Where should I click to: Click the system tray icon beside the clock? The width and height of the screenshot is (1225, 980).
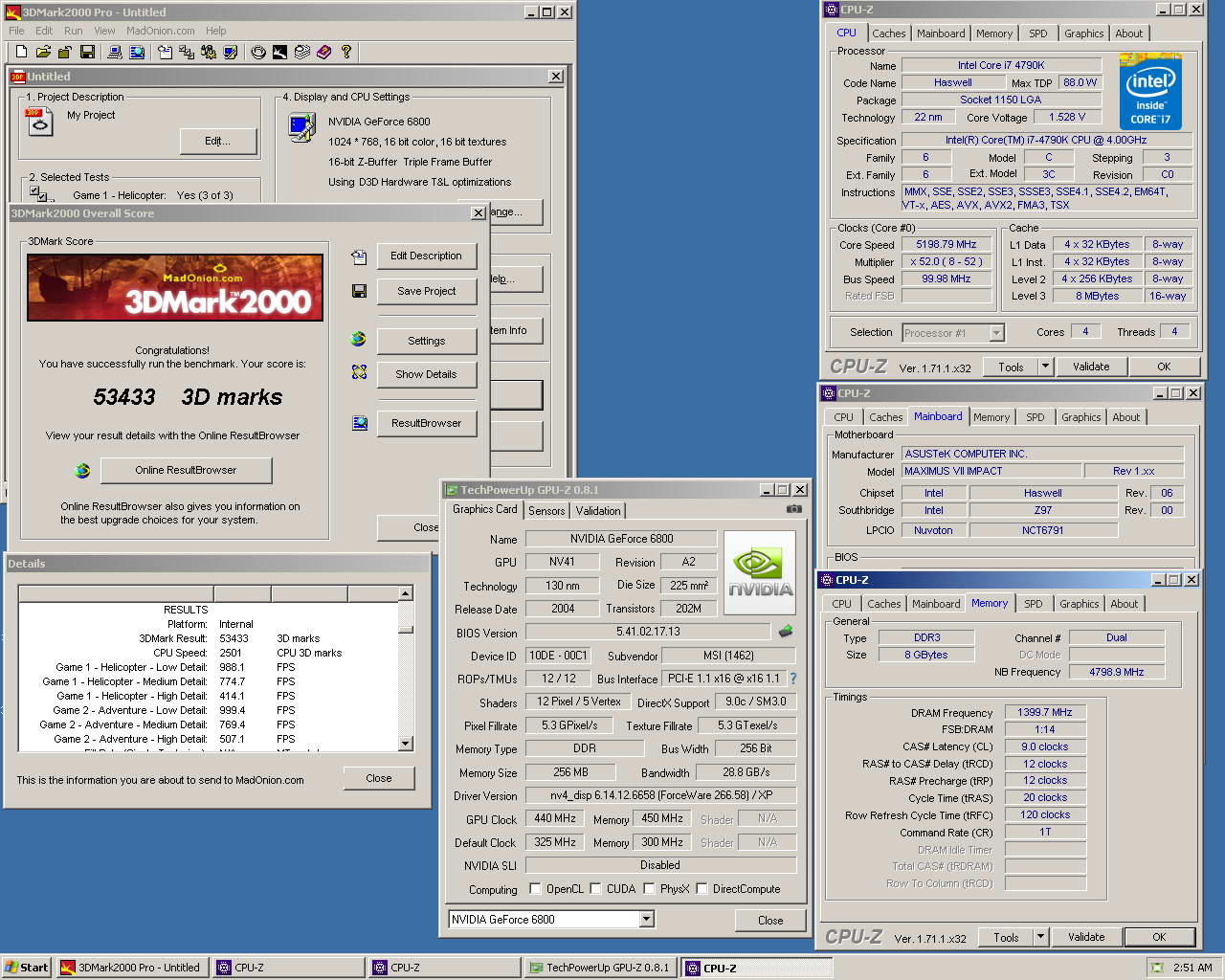click(x=1157, y=968)
